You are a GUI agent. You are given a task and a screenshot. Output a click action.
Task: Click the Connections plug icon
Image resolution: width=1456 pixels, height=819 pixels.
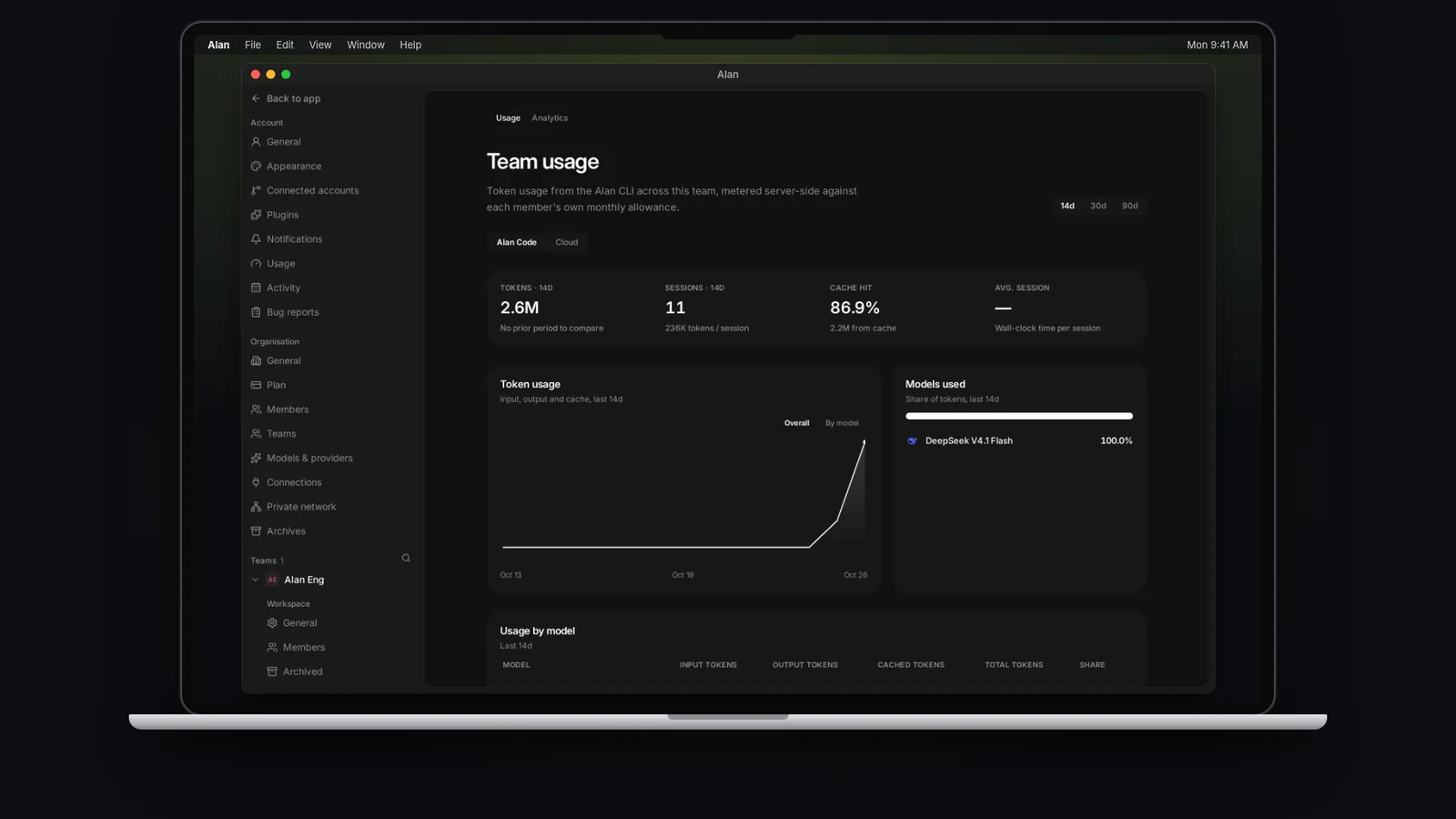256,482
